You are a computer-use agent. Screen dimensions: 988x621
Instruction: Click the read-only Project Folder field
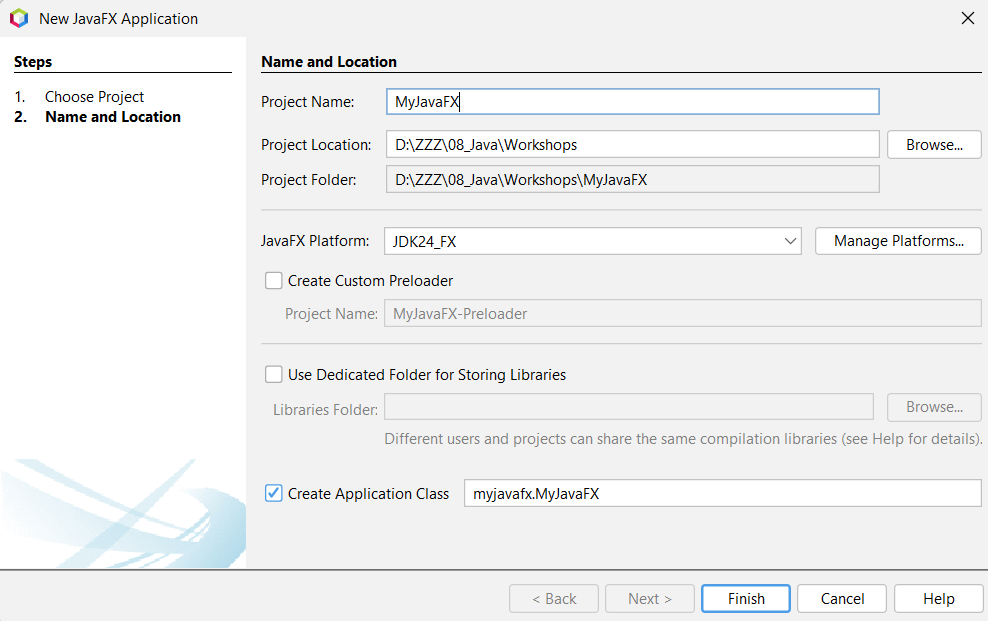[633, 179]
